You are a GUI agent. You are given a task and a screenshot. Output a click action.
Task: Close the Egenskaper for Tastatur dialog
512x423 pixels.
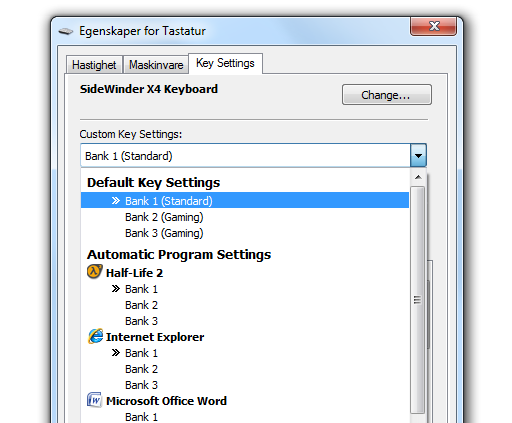[433, 26]
